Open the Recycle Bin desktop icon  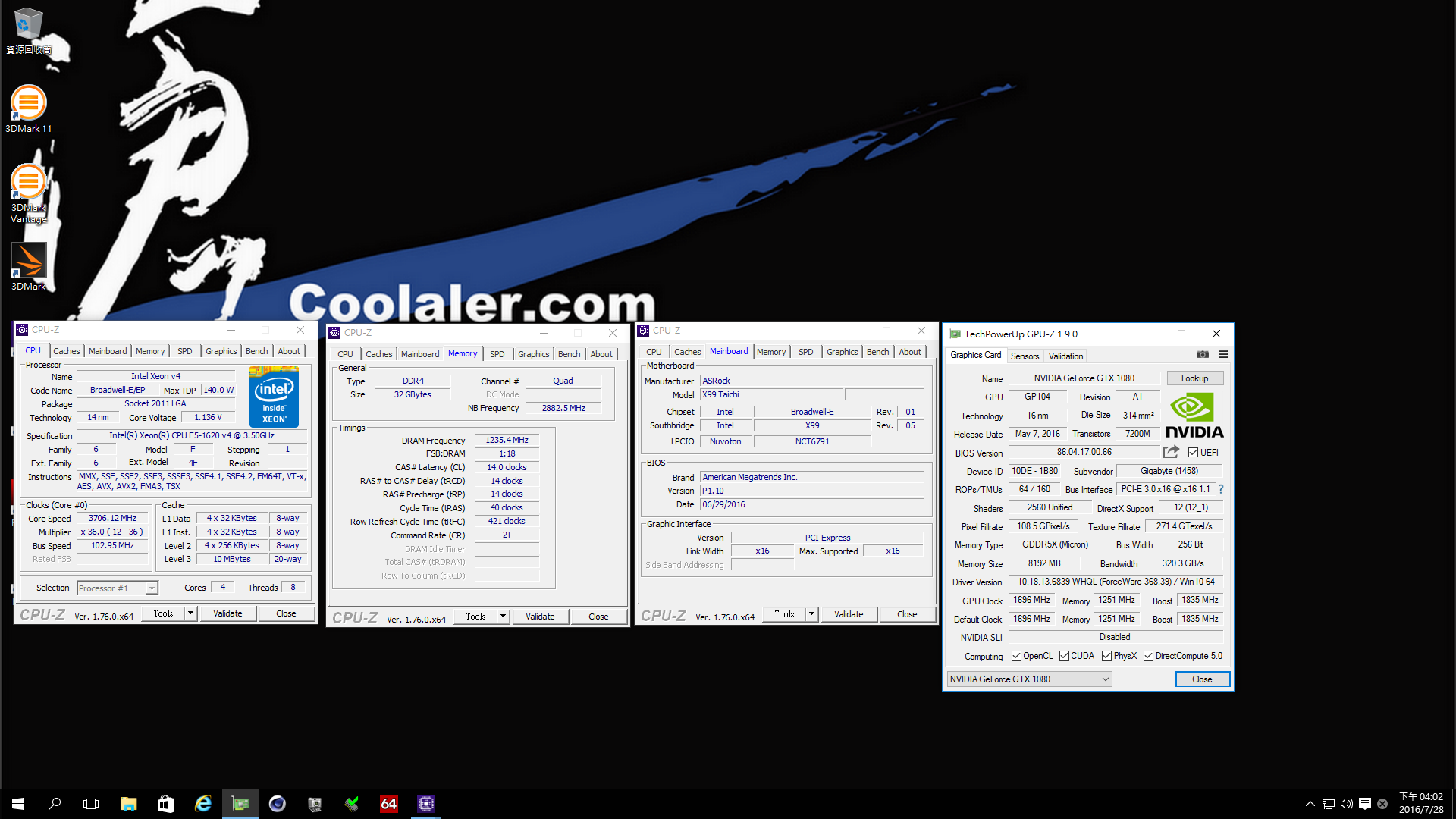point(28,30)
